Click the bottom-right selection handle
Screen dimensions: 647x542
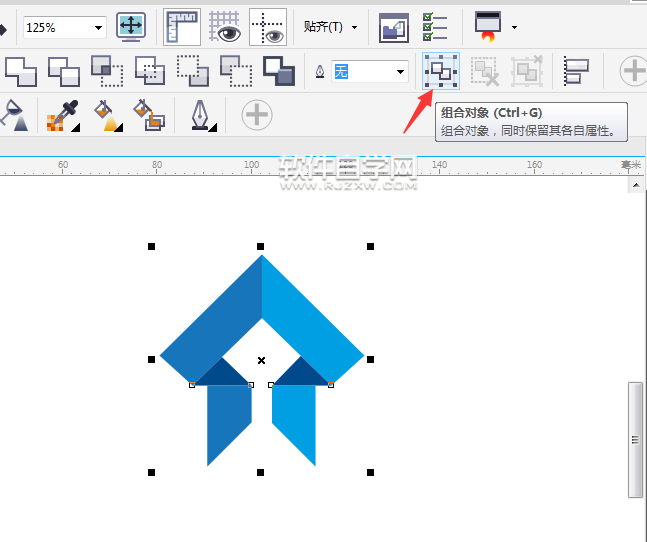pyautogui.click(x=371, y=472)
